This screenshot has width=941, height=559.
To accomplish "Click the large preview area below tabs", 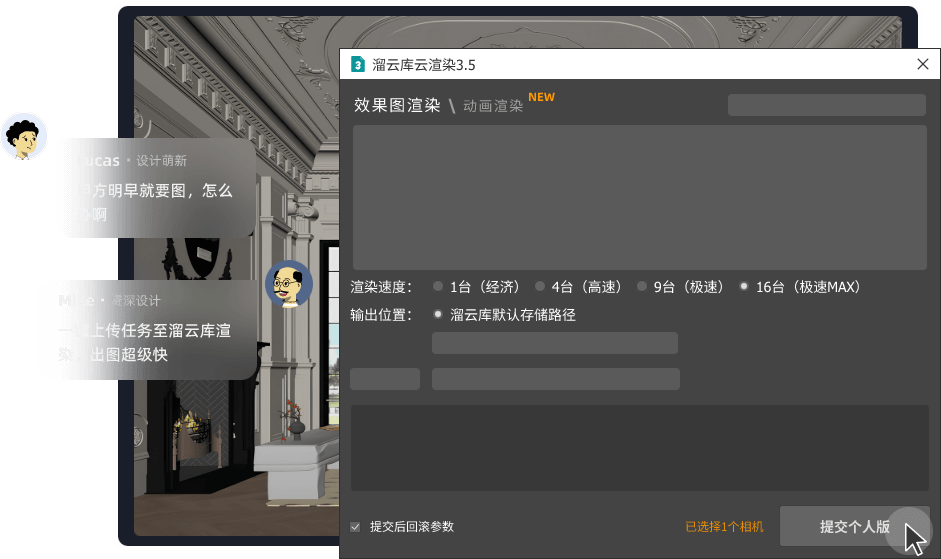I will (x=640, y=197).
